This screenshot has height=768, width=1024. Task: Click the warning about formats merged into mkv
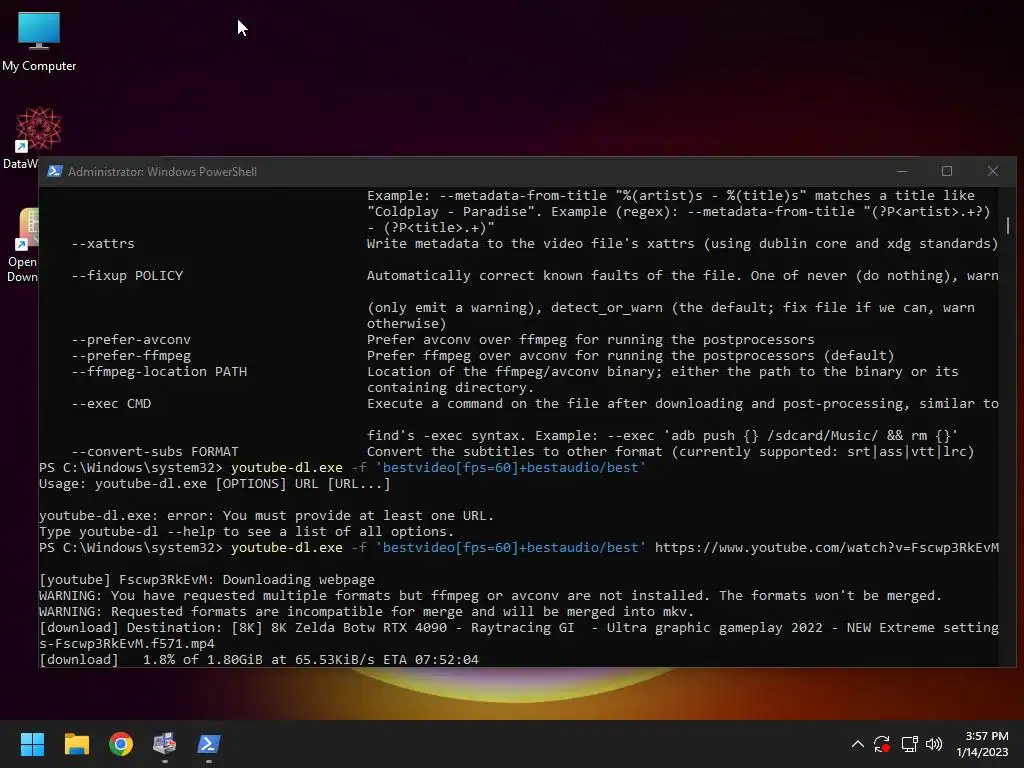coord(366,612)
